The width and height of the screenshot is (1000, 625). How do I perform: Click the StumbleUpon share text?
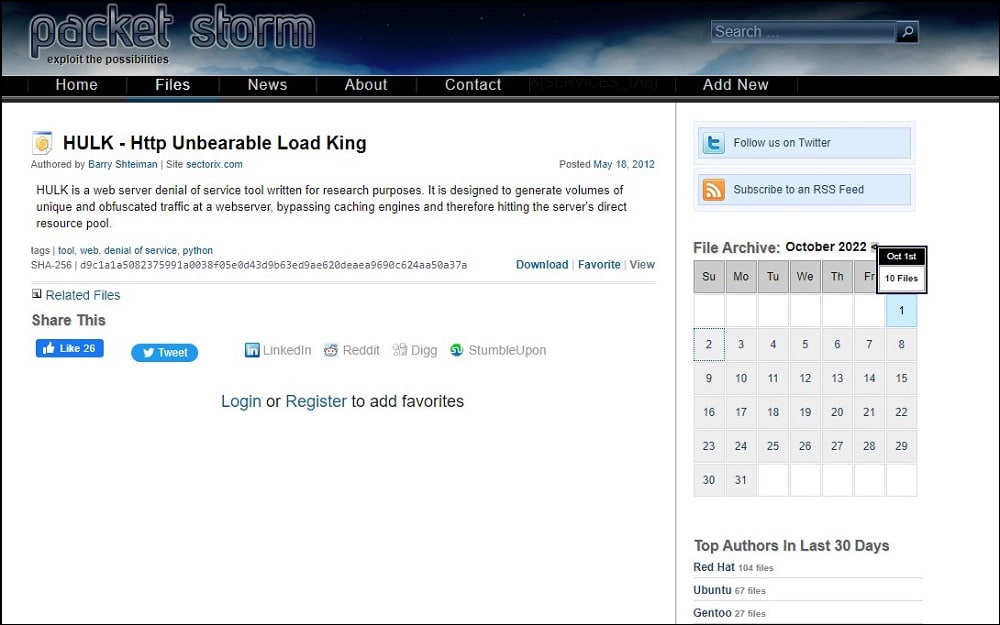pos(507,350)
